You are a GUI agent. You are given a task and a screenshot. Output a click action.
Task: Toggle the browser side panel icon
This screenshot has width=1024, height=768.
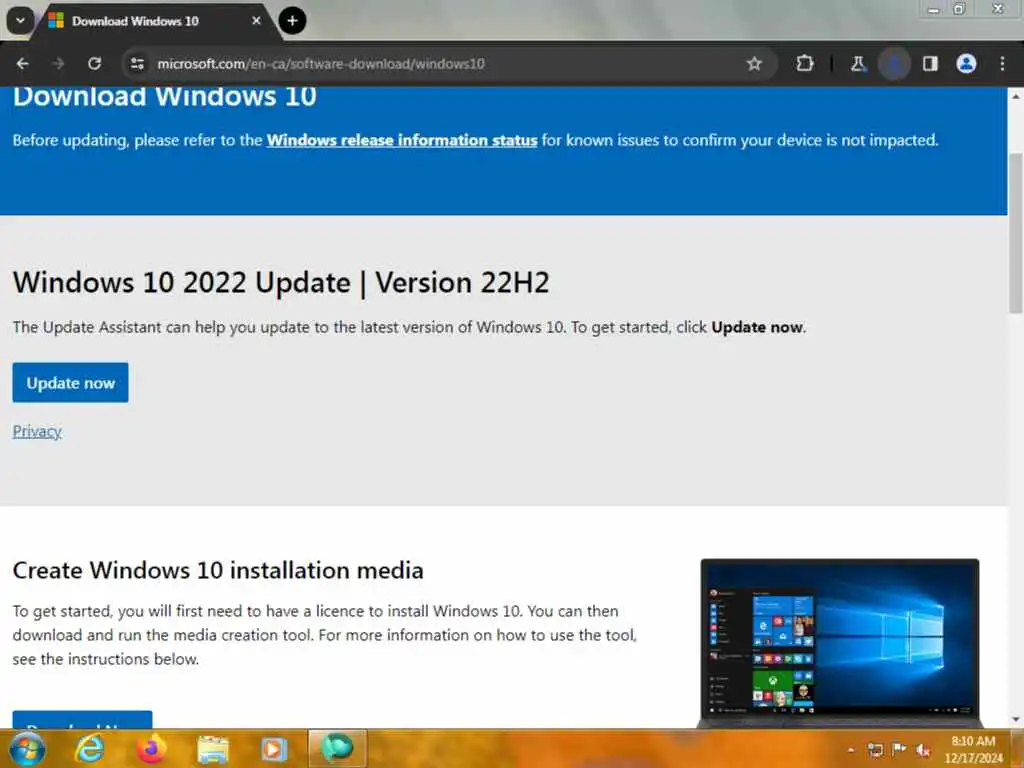tap(930, 63)
